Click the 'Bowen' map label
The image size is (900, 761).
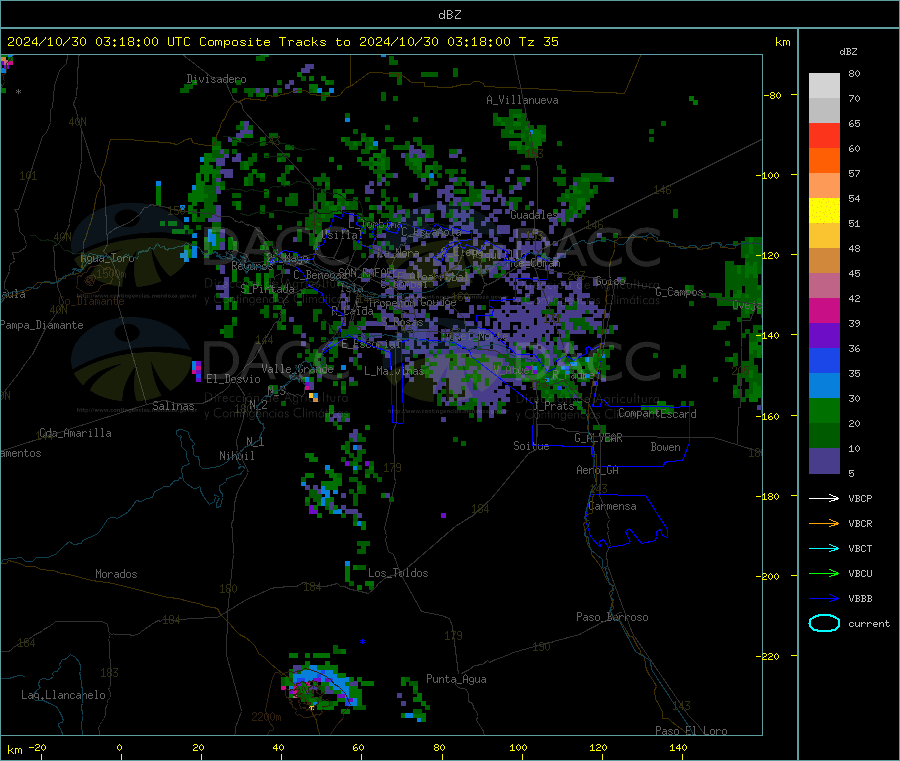665,446
